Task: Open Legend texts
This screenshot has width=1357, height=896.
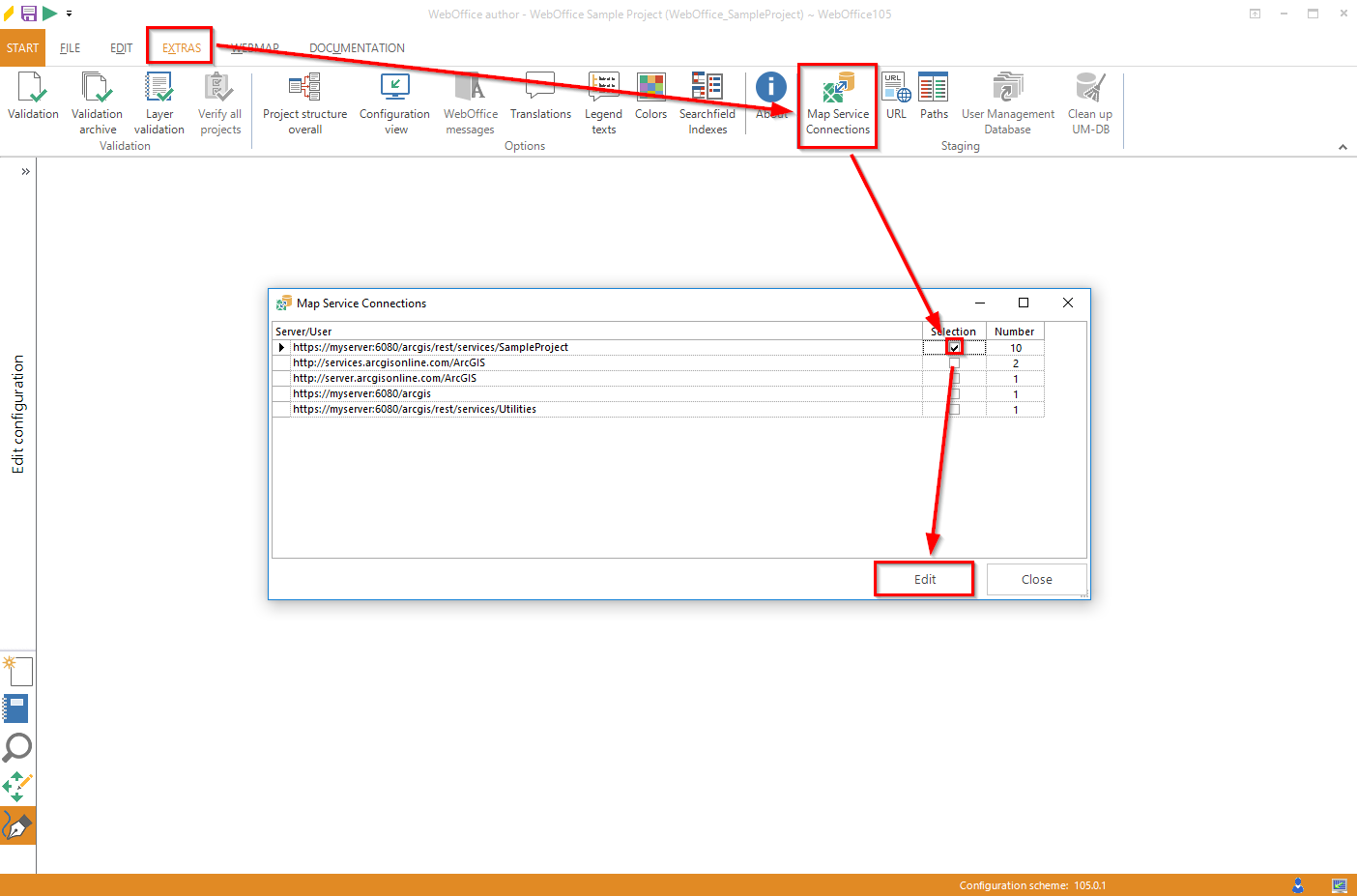Action: (x=604, y=103)
